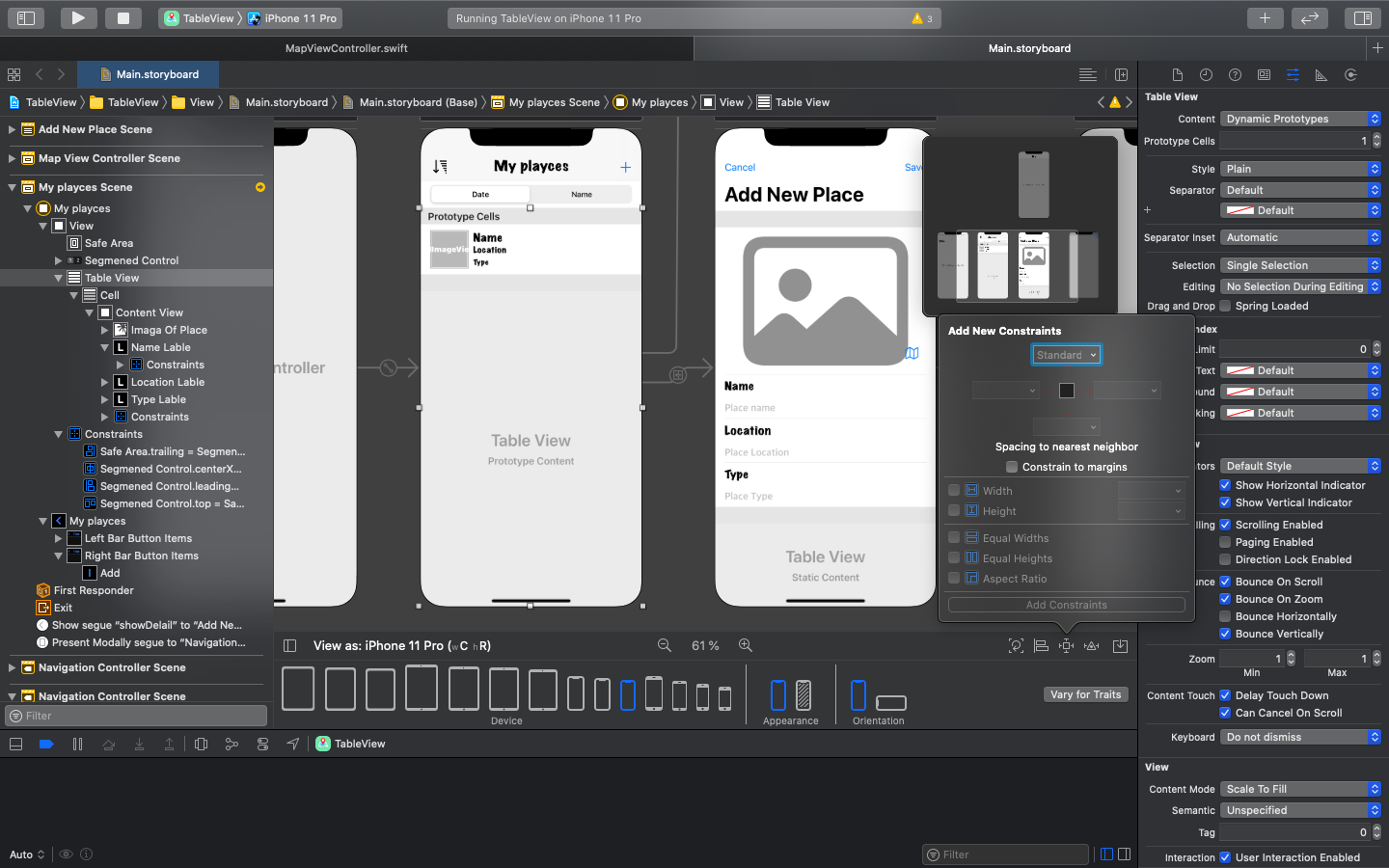Open the Library with plus button
Viewport: 1389px width, 868px height.
point(1265,17)
